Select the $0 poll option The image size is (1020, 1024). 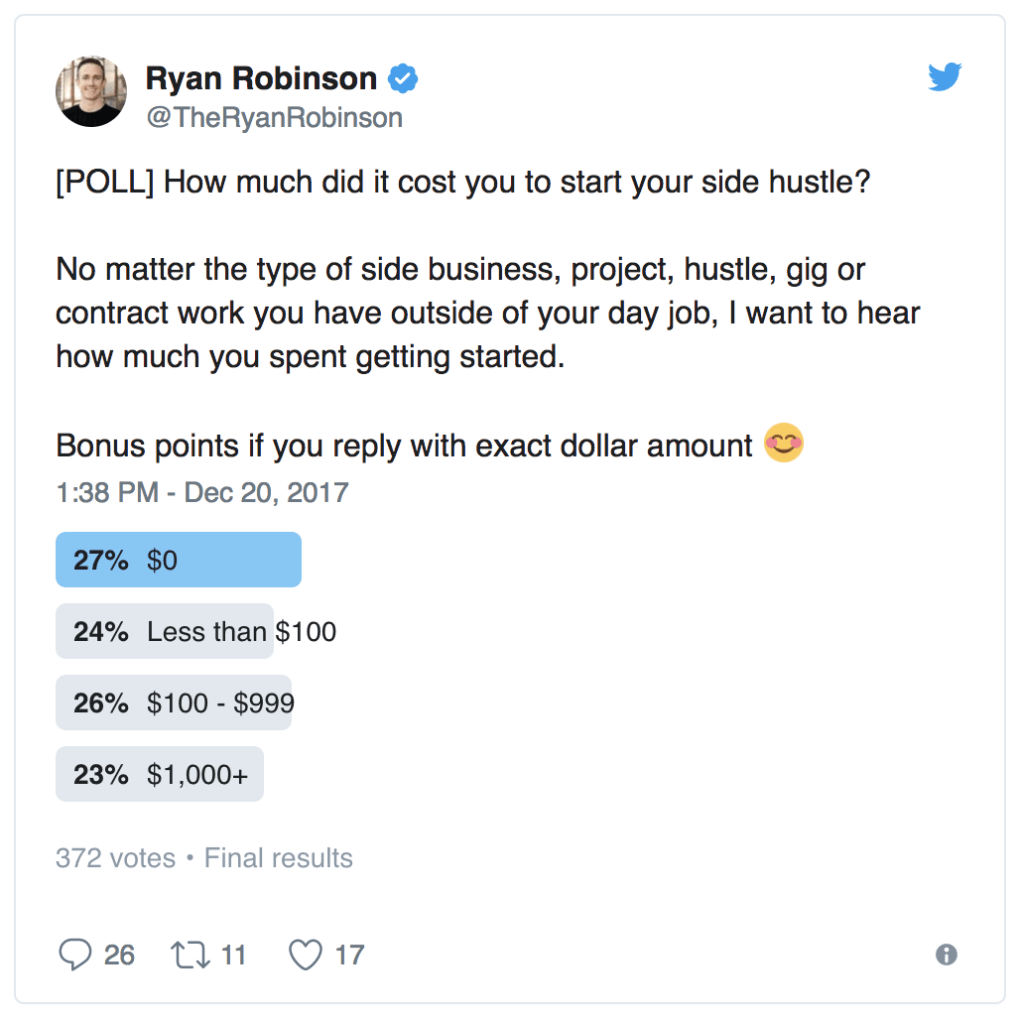178,559
